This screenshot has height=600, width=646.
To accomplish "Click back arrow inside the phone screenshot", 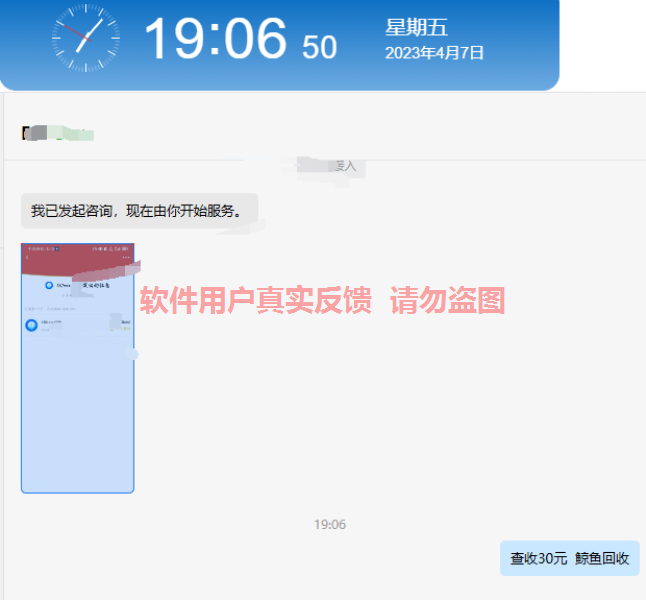I will 27,257.
